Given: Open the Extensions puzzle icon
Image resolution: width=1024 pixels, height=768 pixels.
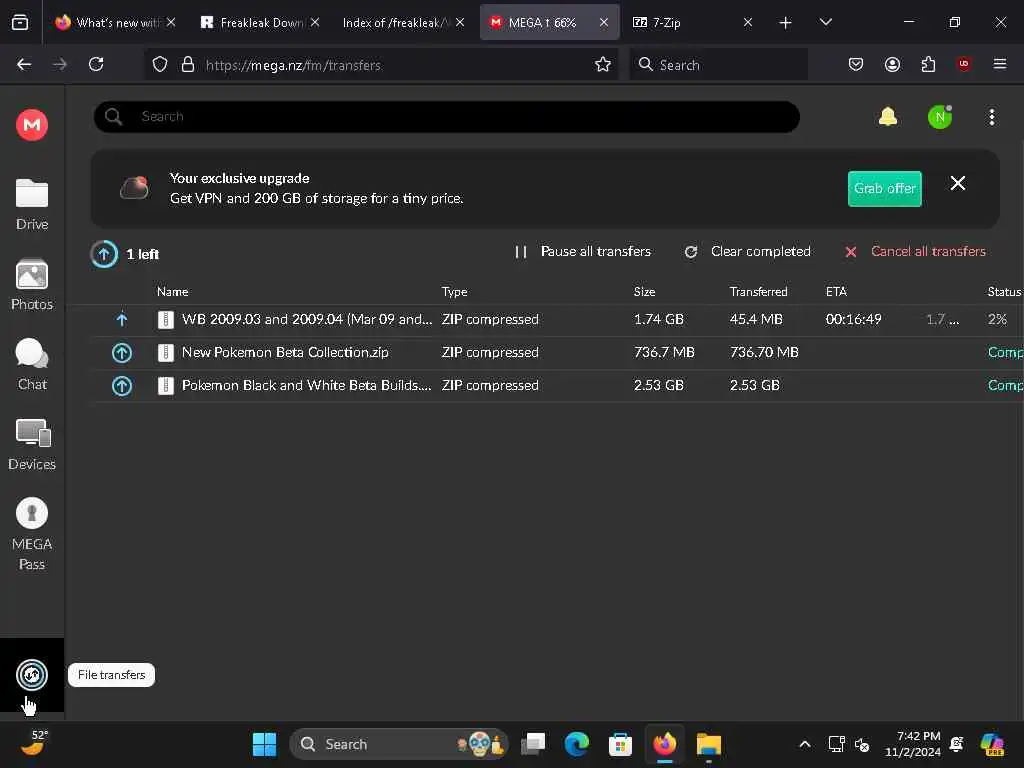Looking at the screenshot, I should point(928,64).
